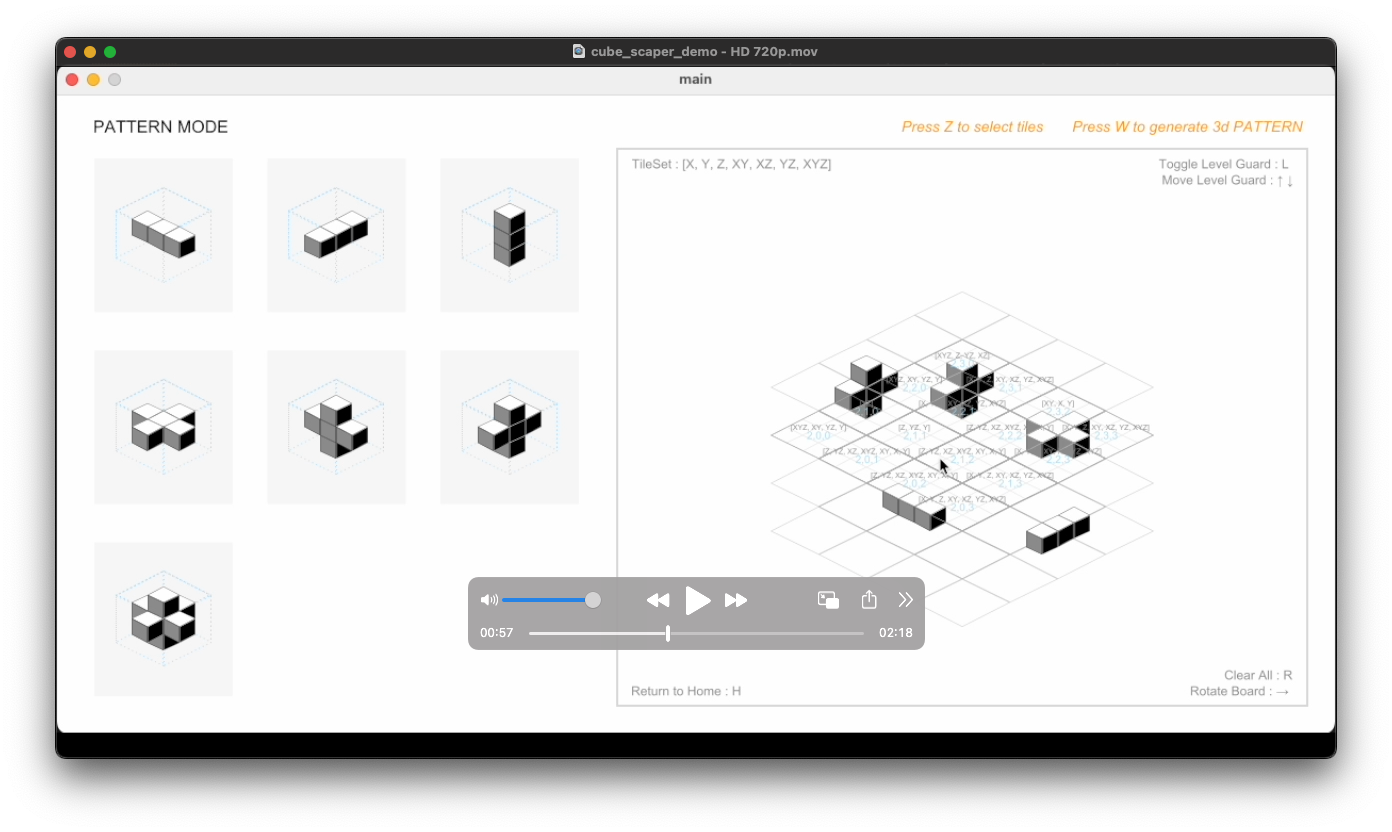Mute the video using the speaker icon
The height and width of the screenshot is (832, 1392).
click(489, 600)
